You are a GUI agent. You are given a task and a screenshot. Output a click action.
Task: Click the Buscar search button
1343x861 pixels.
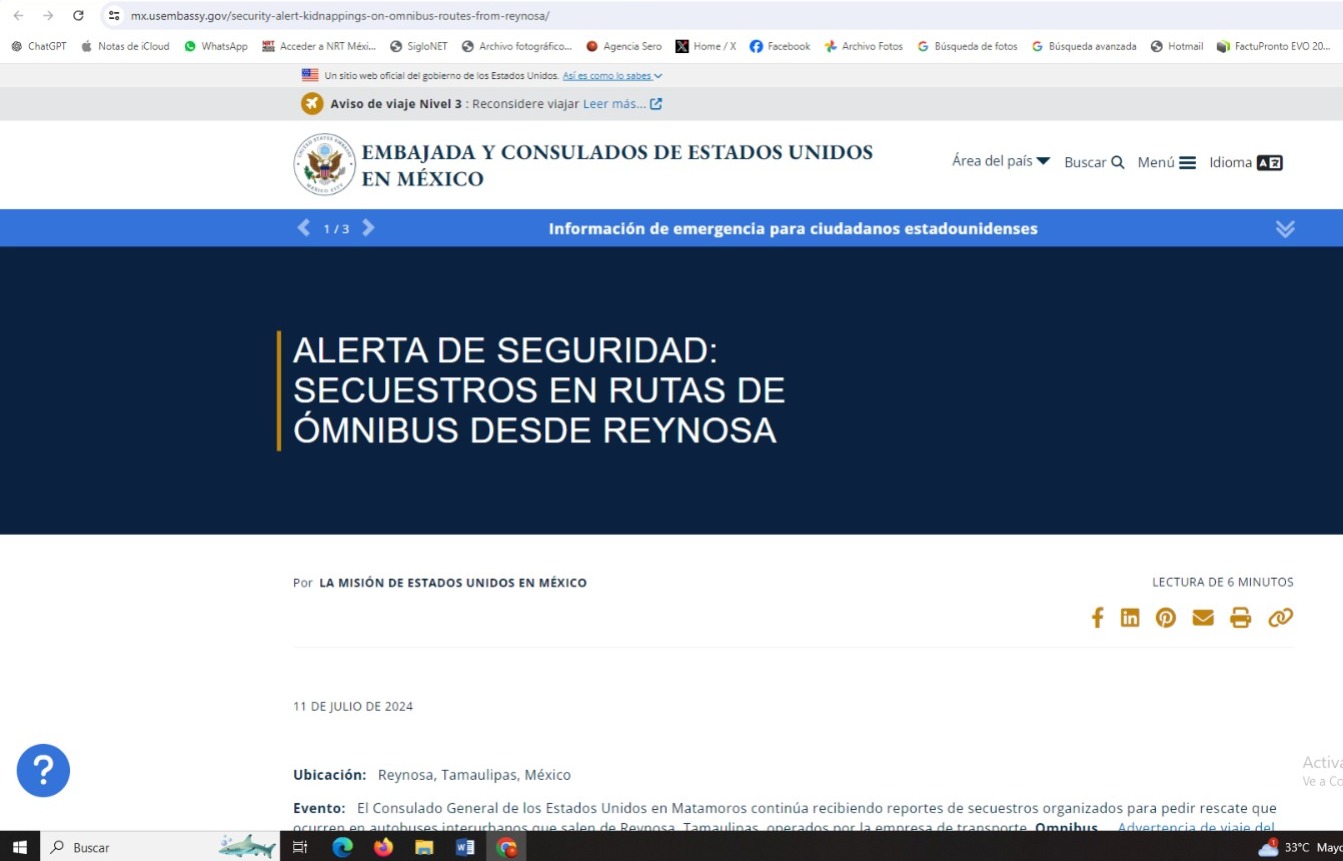coord(1094,162)
